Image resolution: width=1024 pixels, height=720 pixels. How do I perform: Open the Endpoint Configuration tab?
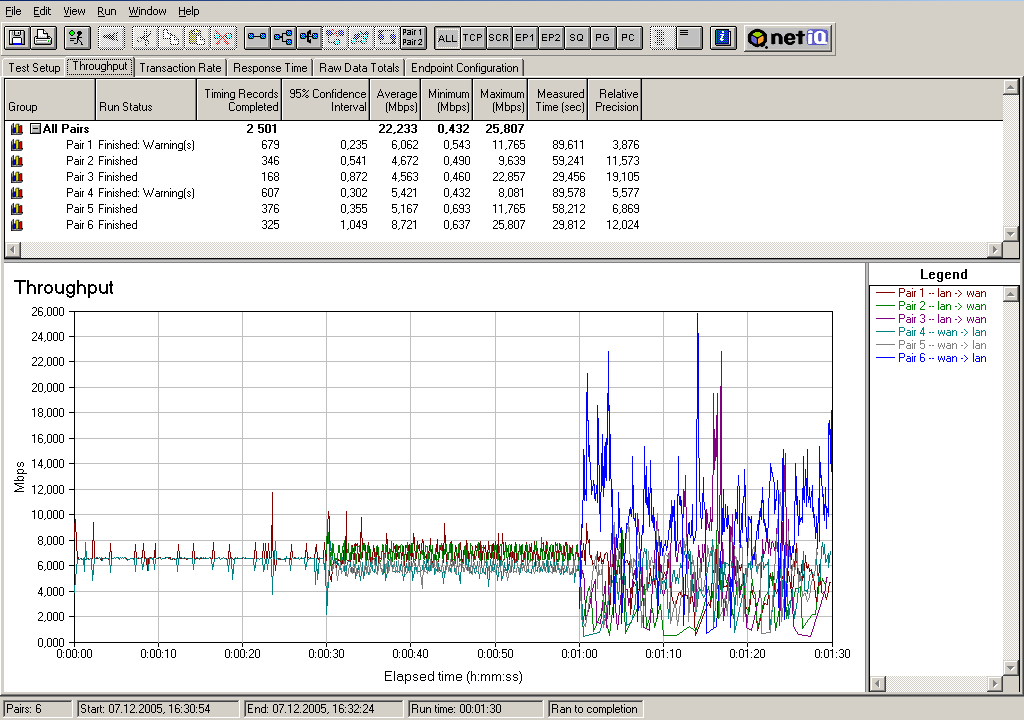(465, 68)
